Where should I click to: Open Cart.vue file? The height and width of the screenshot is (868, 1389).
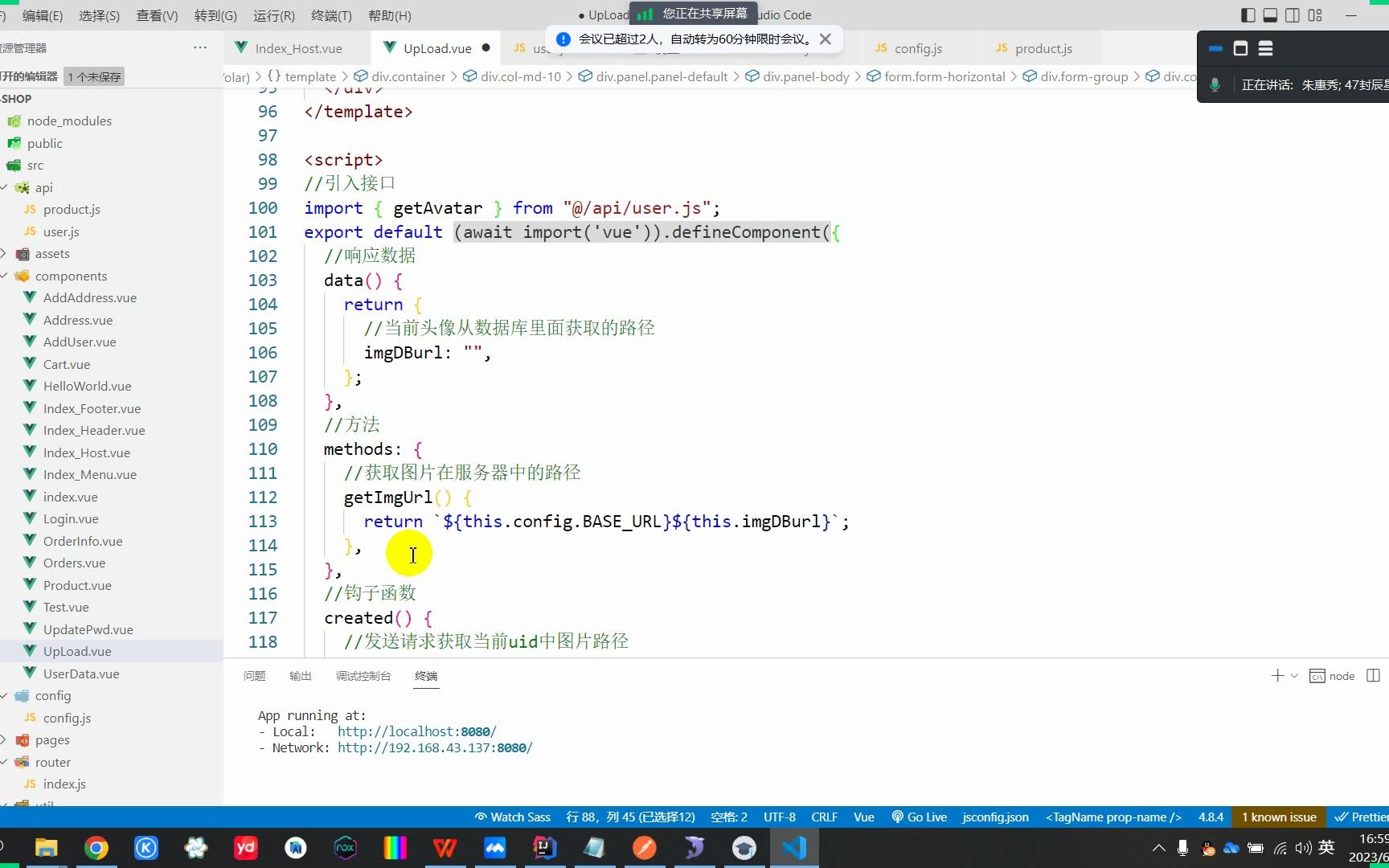click(67, 364)
